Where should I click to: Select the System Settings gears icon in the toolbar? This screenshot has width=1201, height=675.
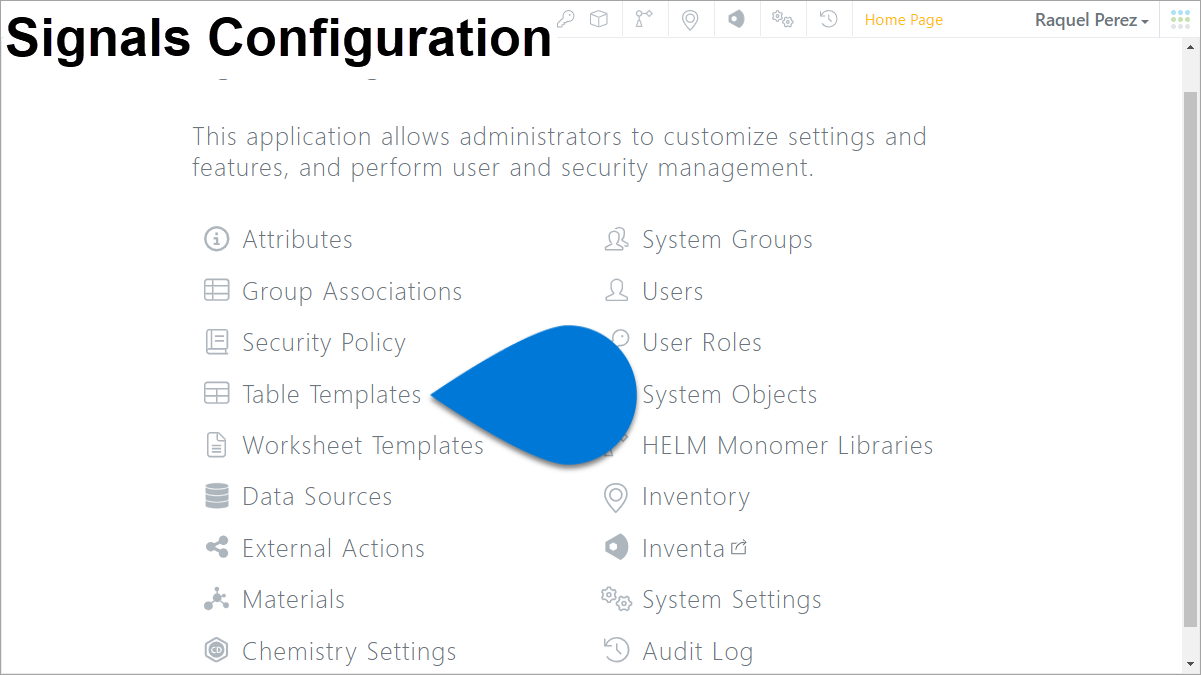tap(782, 19)
